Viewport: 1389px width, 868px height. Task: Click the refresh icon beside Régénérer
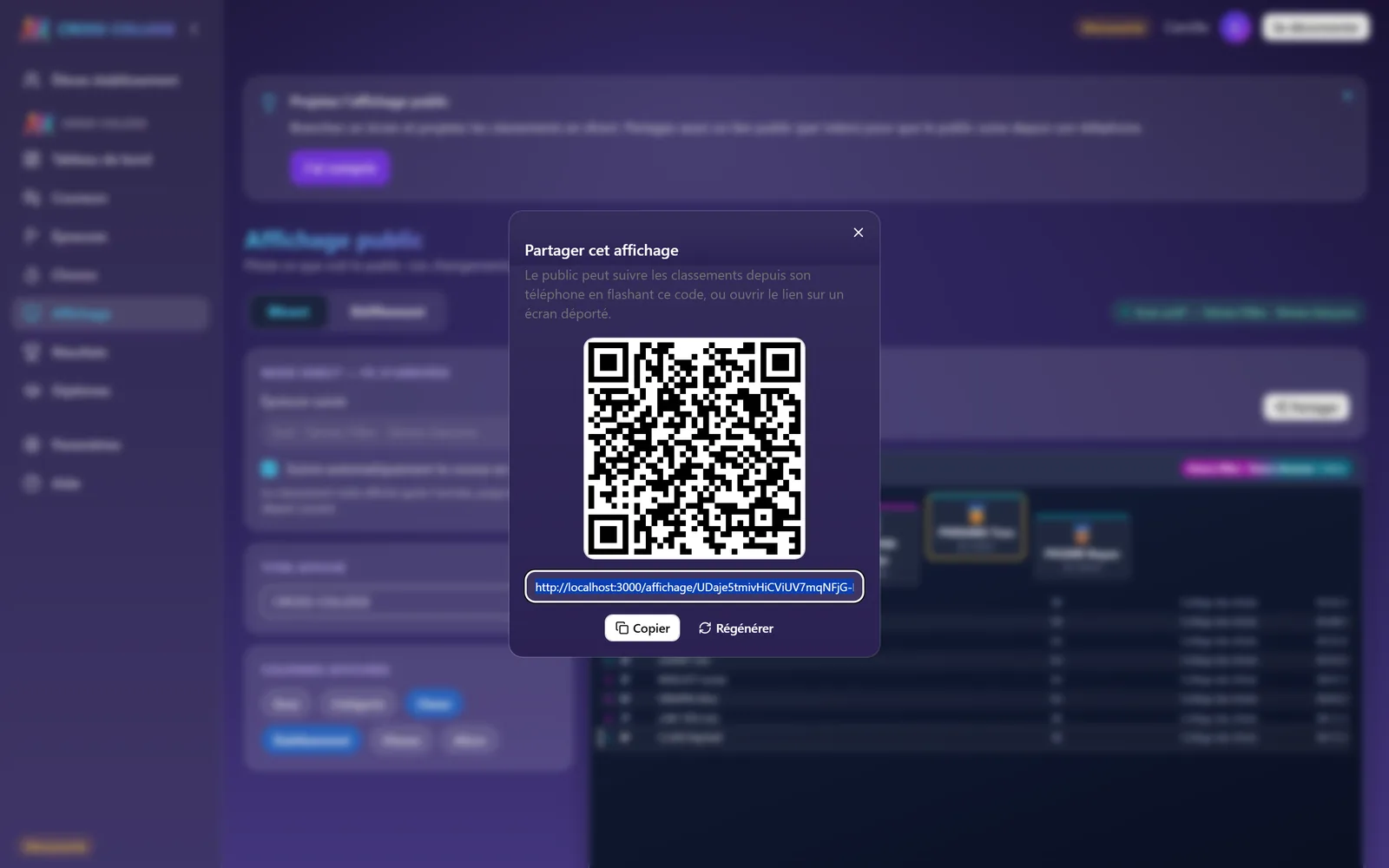coord(705,628)
